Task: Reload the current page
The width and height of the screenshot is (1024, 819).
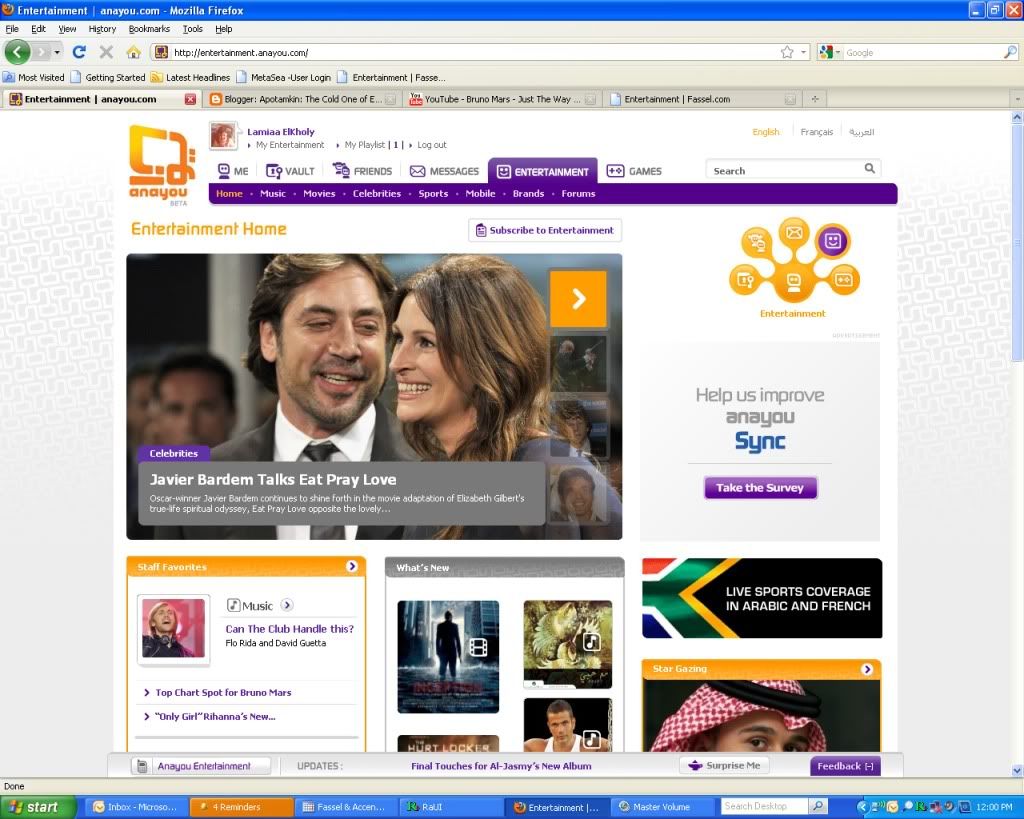Action: (79, 52)
